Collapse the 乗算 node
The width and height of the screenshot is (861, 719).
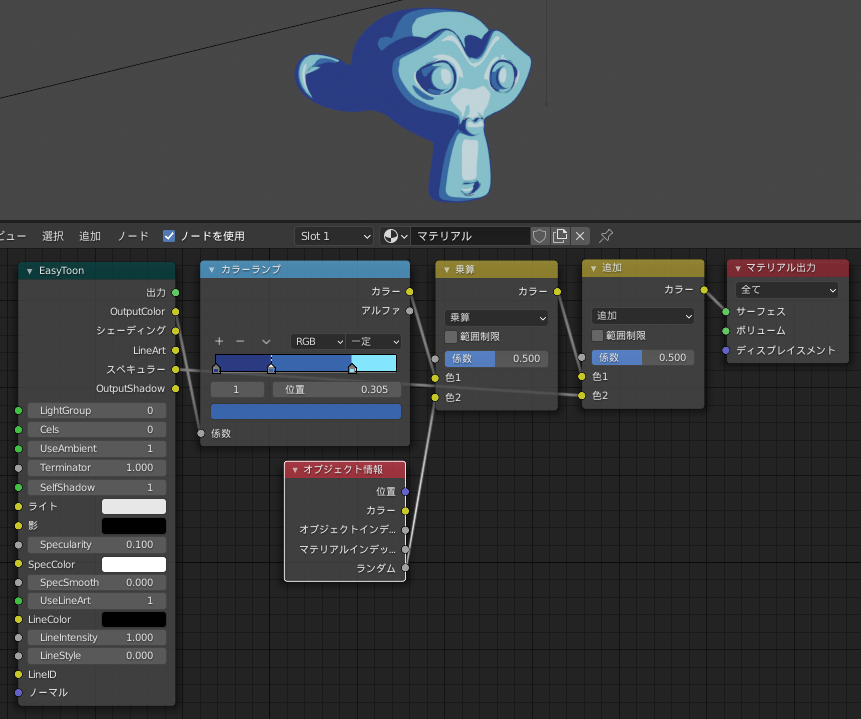pos(446,270)
